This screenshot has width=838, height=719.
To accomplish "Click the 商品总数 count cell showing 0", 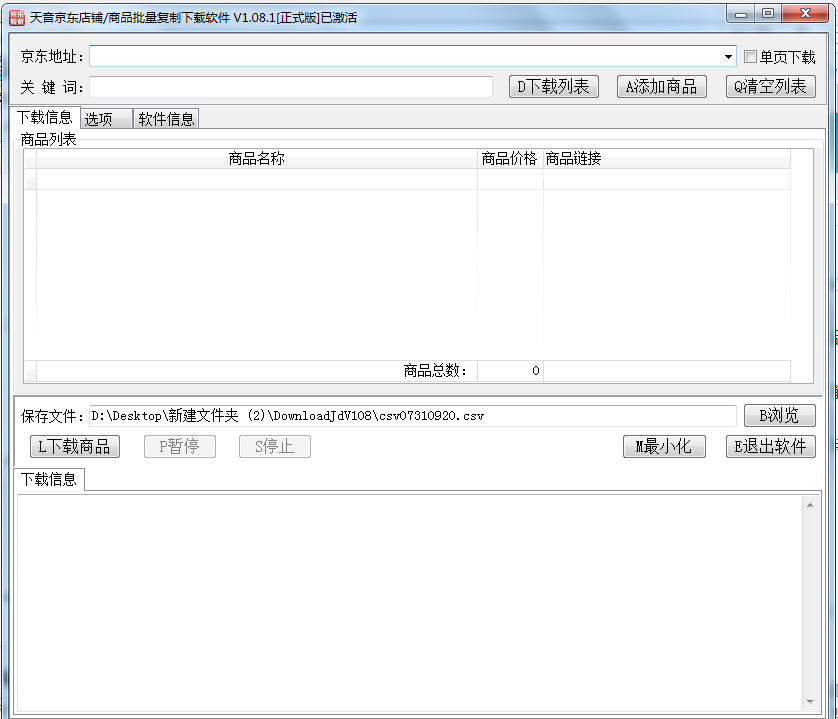I will [x=510, y=371].
